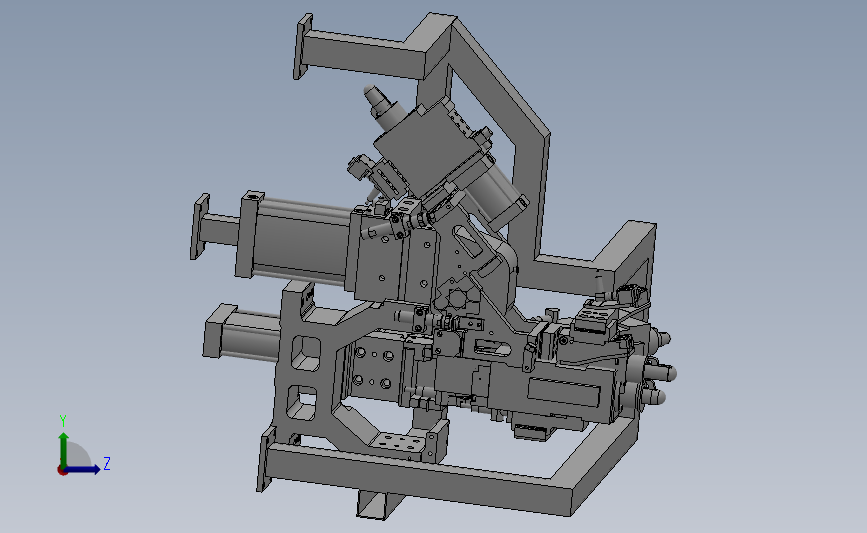This screenshot has width=867, height=533.
Task: Click the blue Z axis arrow of the triad
Action: tap(82, 469)
